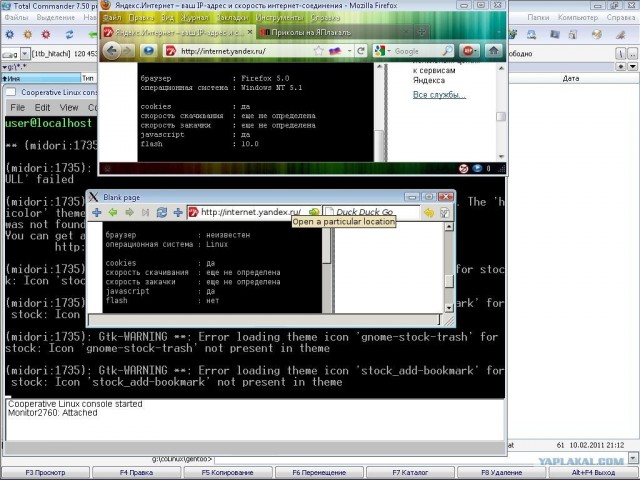Image resolution: width=640 pixels, height=480 pixels.
Task: Click the red Adblock stop-sign icon in Firefox
Action: click(466, 51)
